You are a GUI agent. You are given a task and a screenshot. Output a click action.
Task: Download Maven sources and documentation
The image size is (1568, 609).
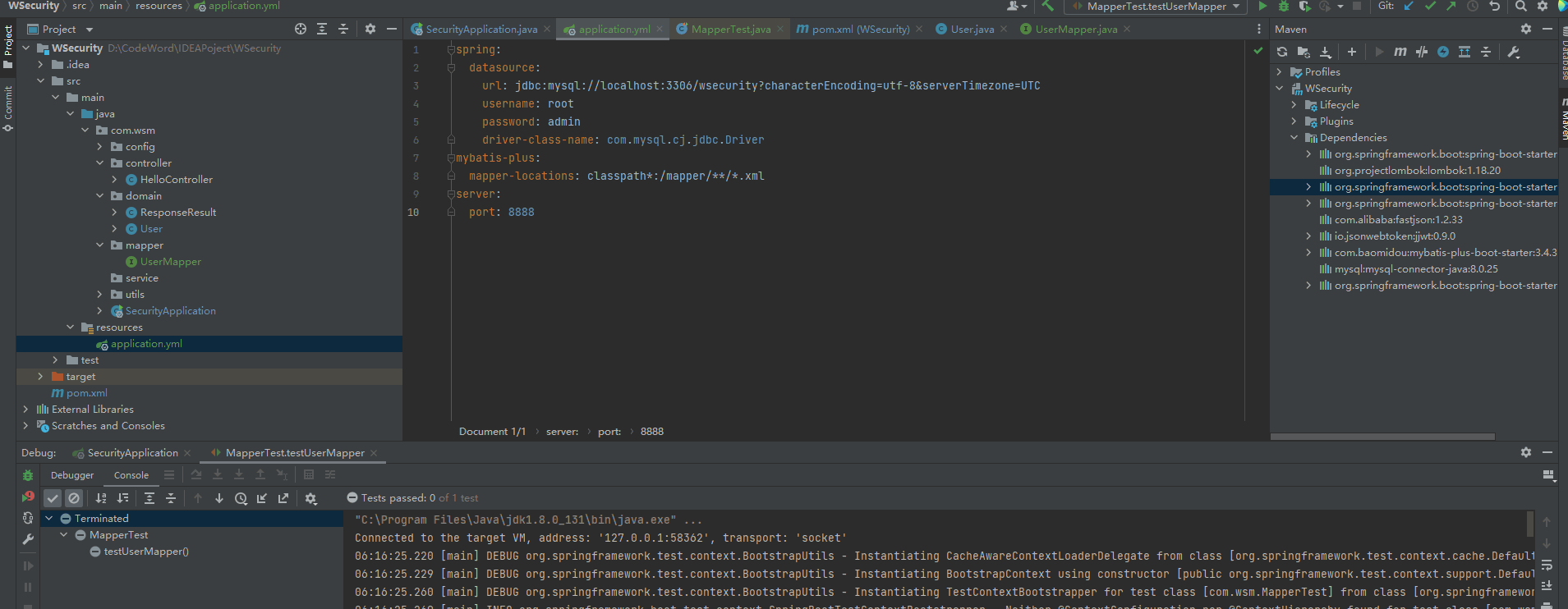[1326, 52]
